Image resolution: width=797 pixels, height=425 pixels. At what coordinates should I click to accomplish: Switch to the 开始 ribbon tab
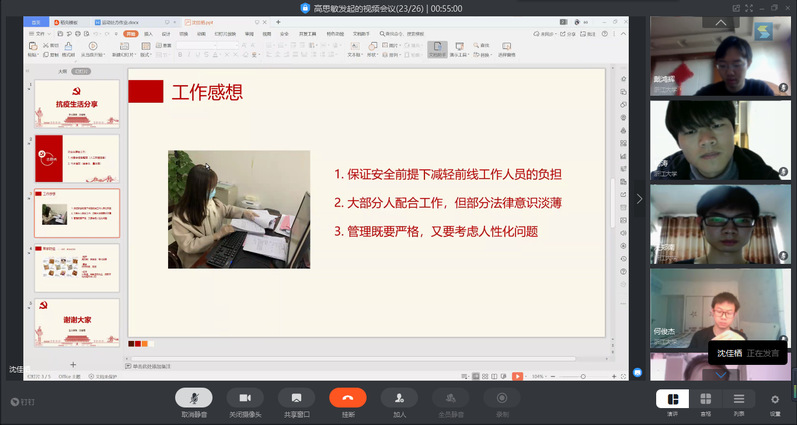pos(130,33)
